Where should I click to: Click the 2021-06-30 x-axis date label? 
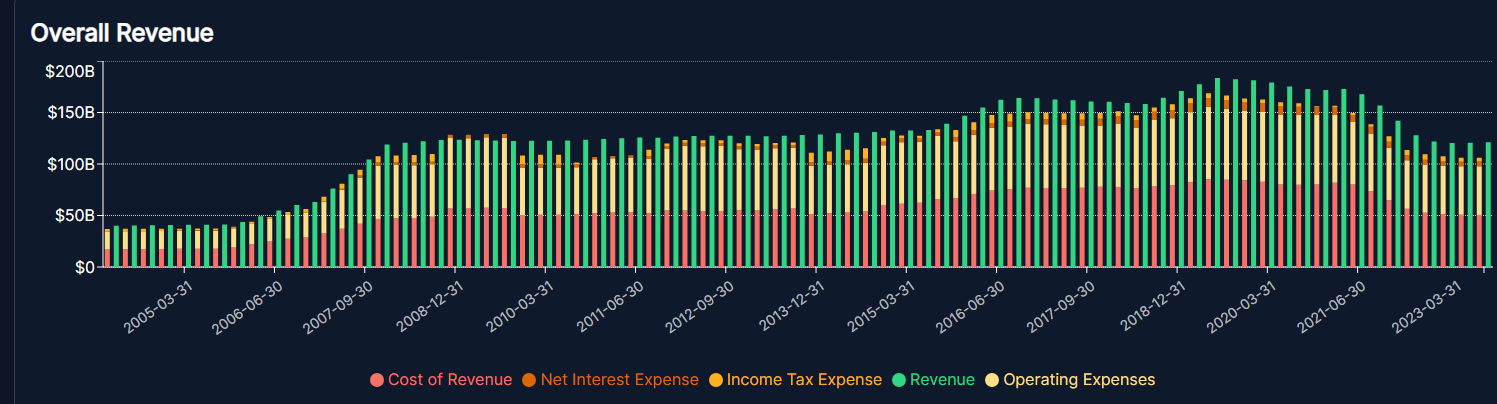coord(1333,308)
